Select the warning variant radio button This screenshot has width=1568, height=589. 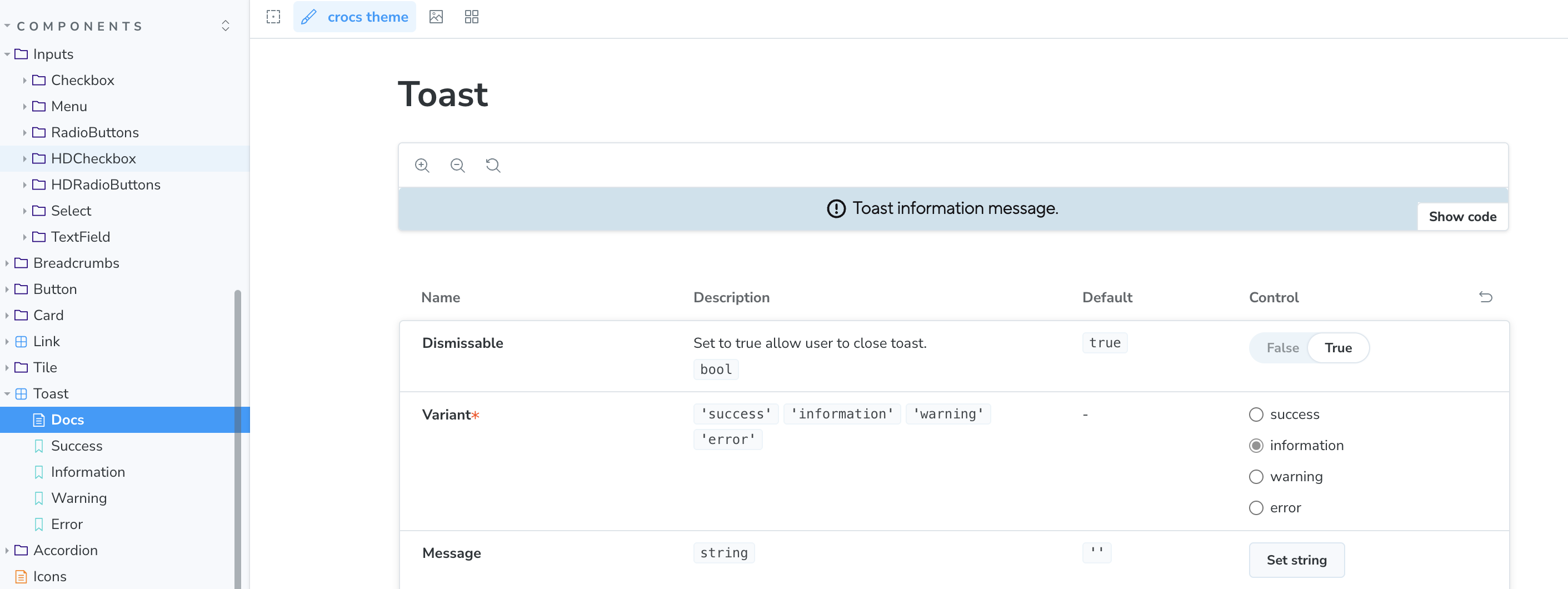(1256, 476)
